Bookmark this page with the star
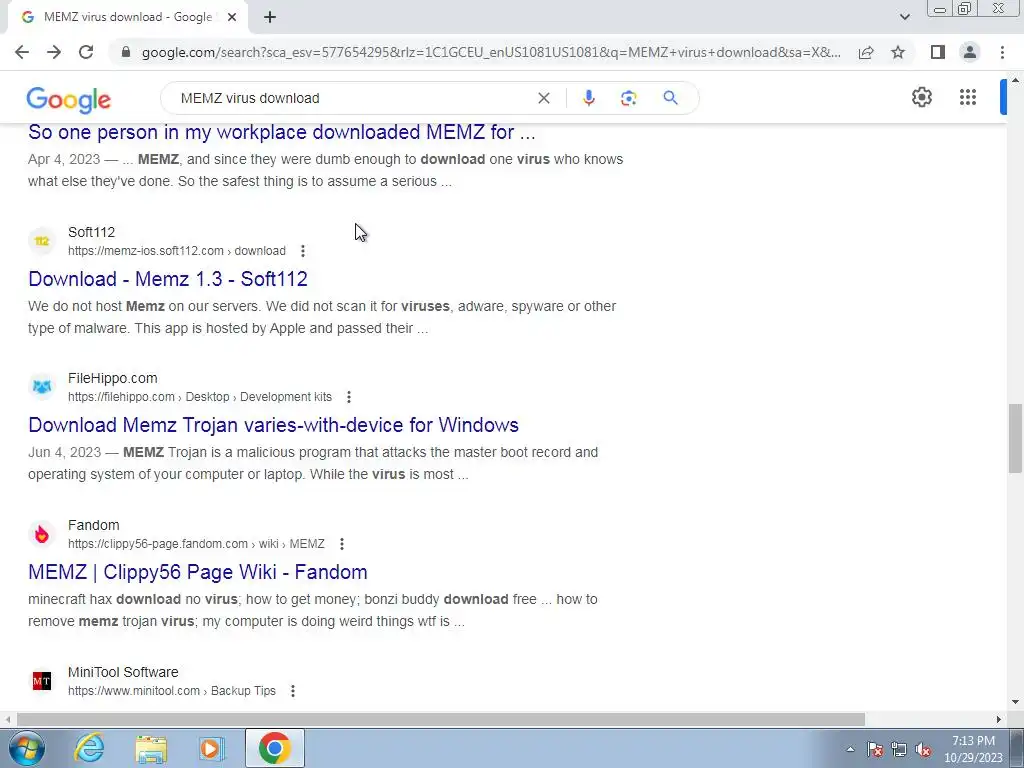Viewport: 1024px width, 768px height. point(898,52)
